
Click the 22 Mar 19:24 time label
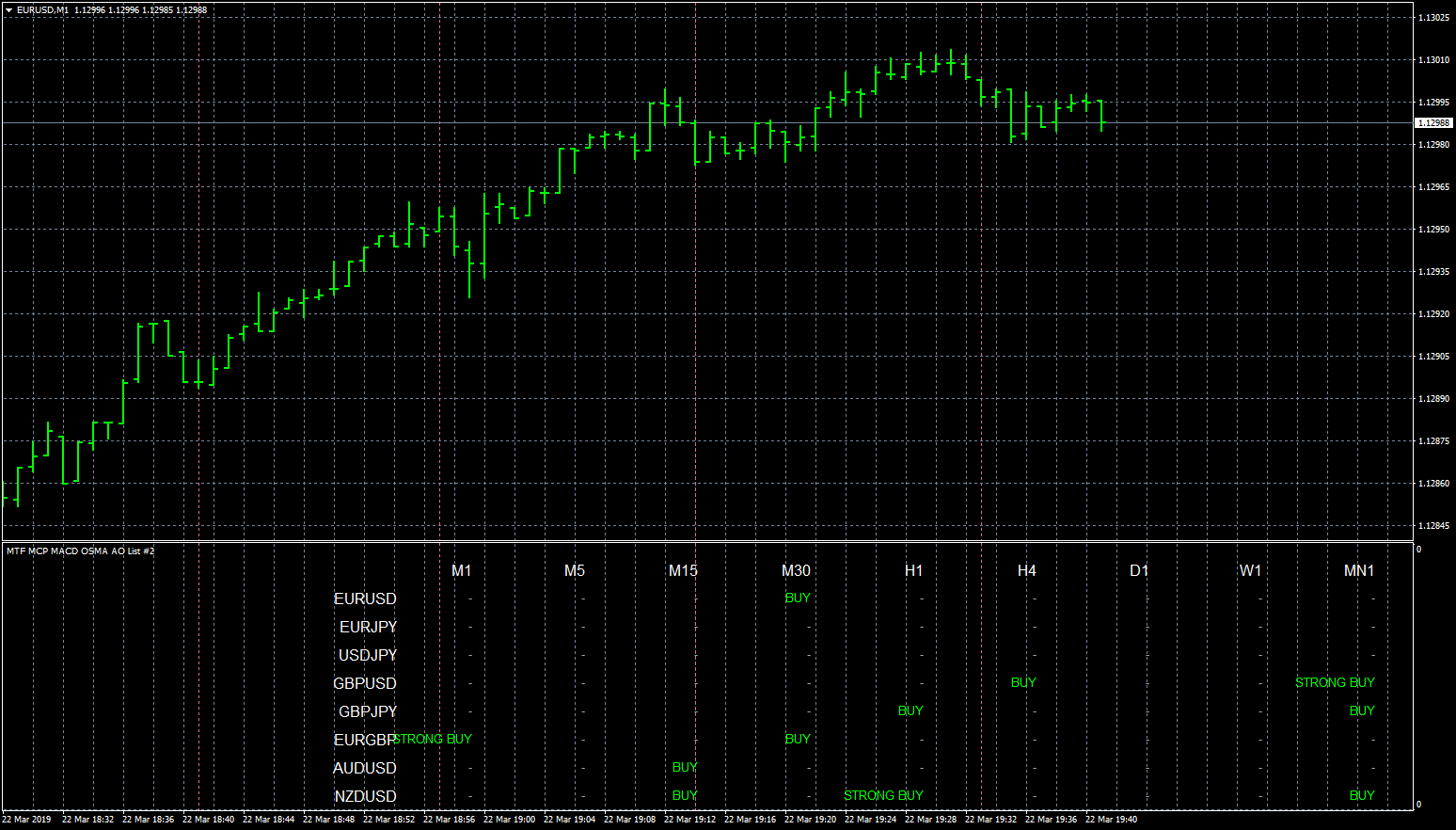click(x=871, y=820)
